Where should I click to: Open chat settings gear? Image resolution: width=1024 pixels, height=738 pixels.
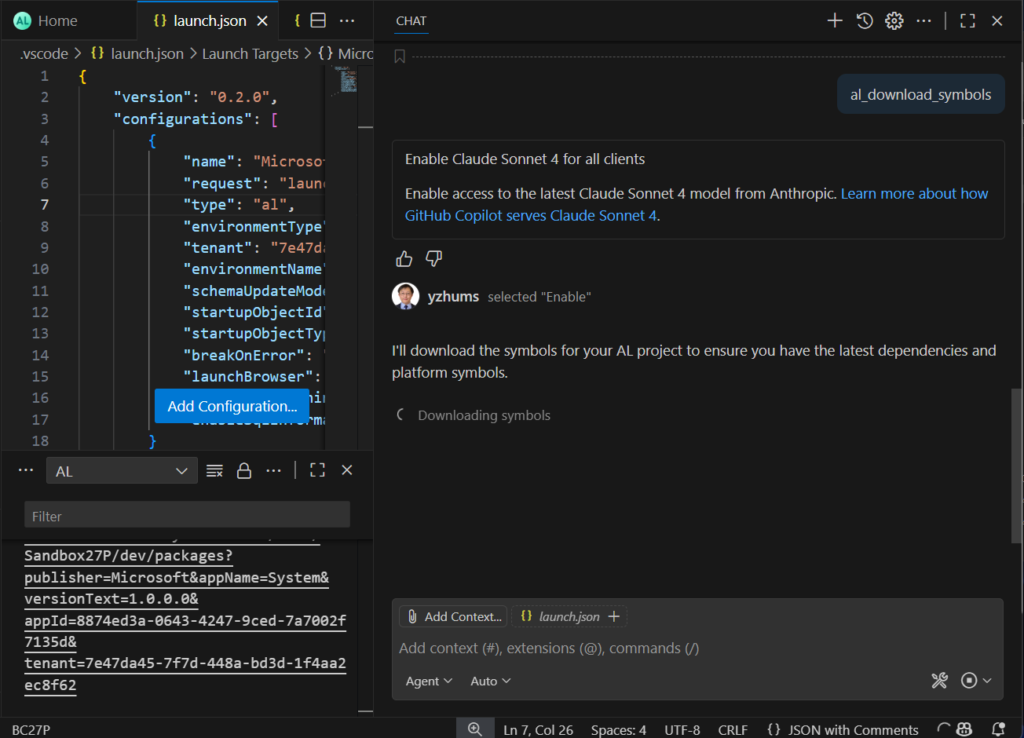(x=894, y=20)
